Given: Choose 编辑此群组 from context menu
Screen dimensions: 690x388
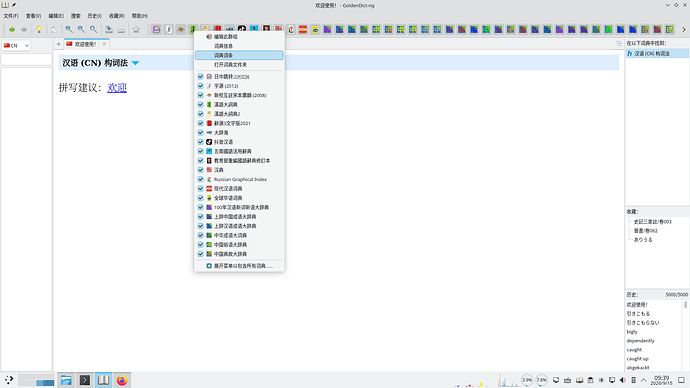Looking at the screenshot, I should click(x=239, y=37).
